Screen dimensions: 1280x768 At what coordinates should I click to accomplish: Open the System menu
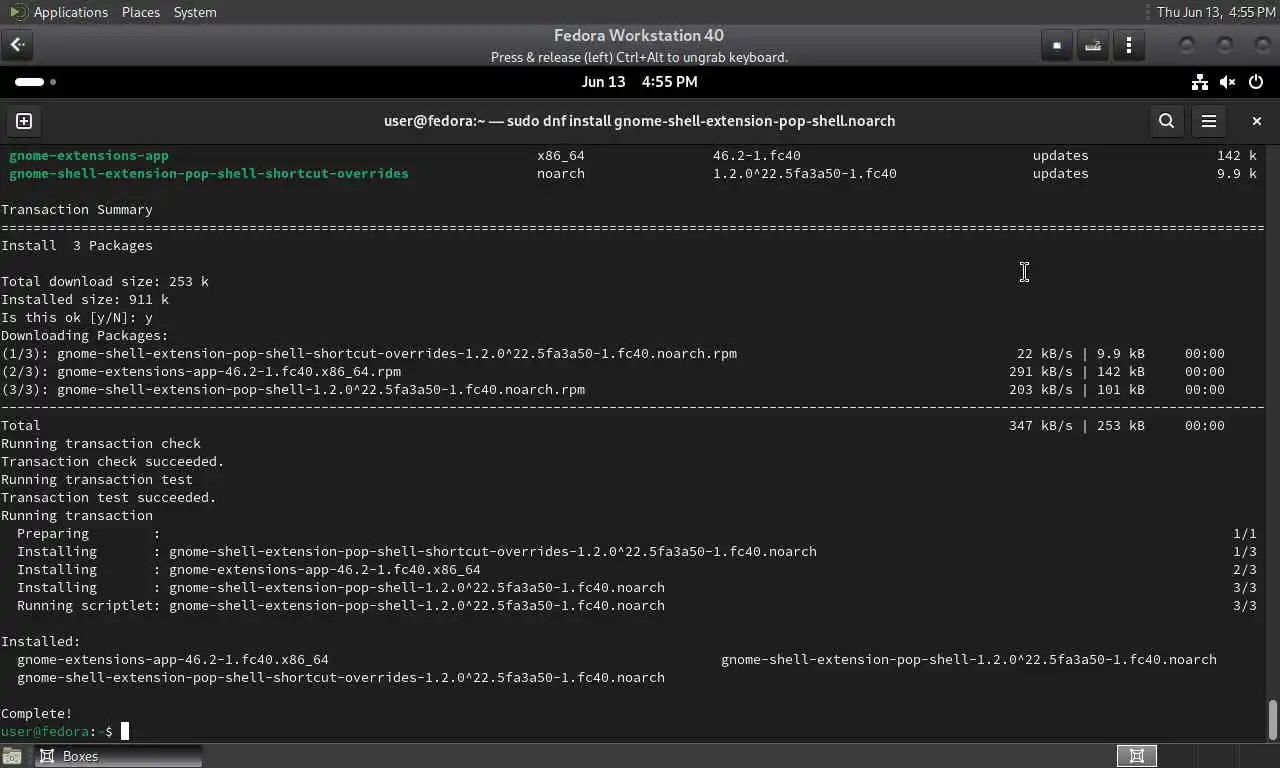click(195, 12)
